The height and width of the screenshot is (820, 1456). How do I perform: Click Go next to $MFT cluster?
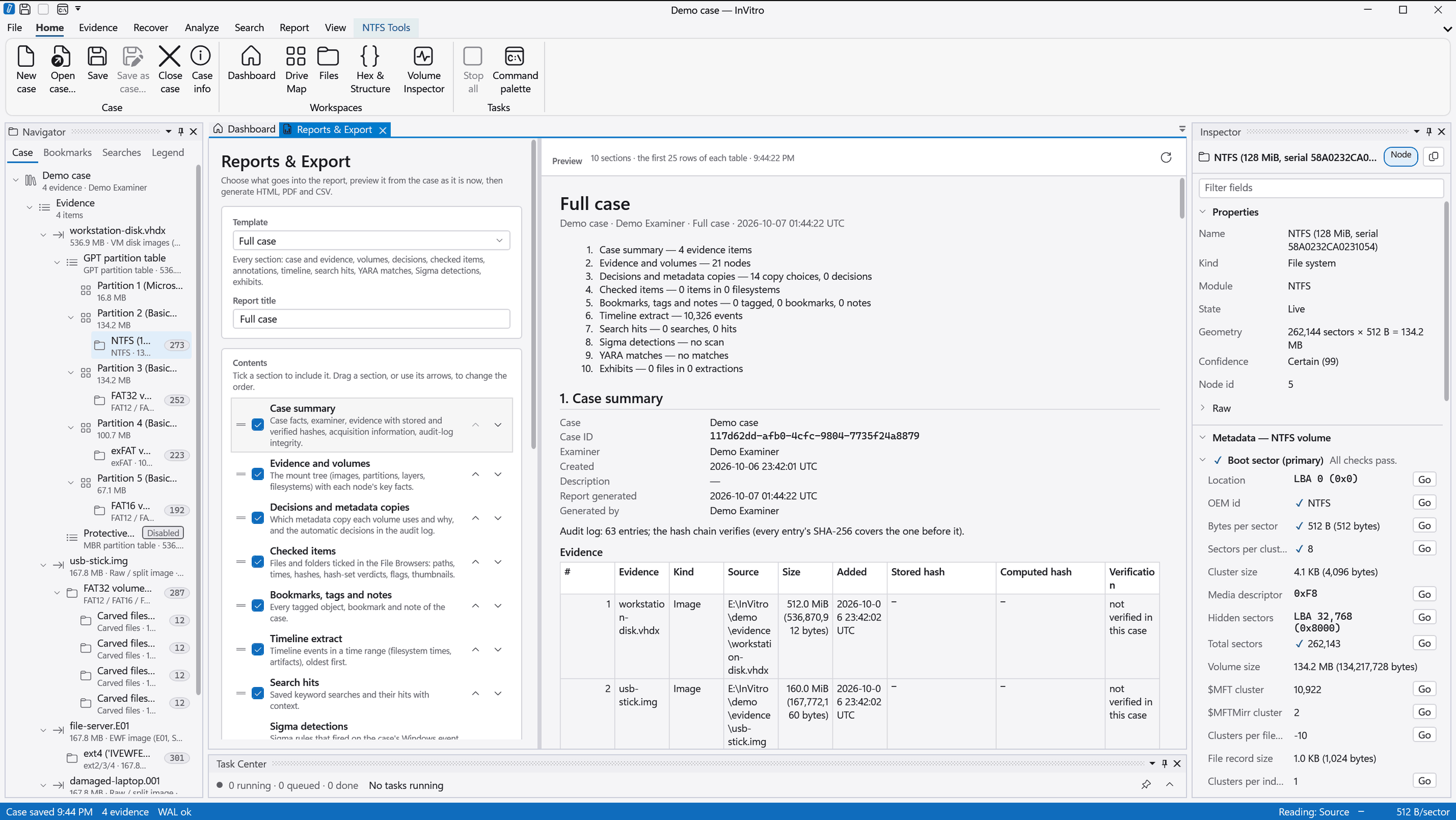click(1424, 689)
